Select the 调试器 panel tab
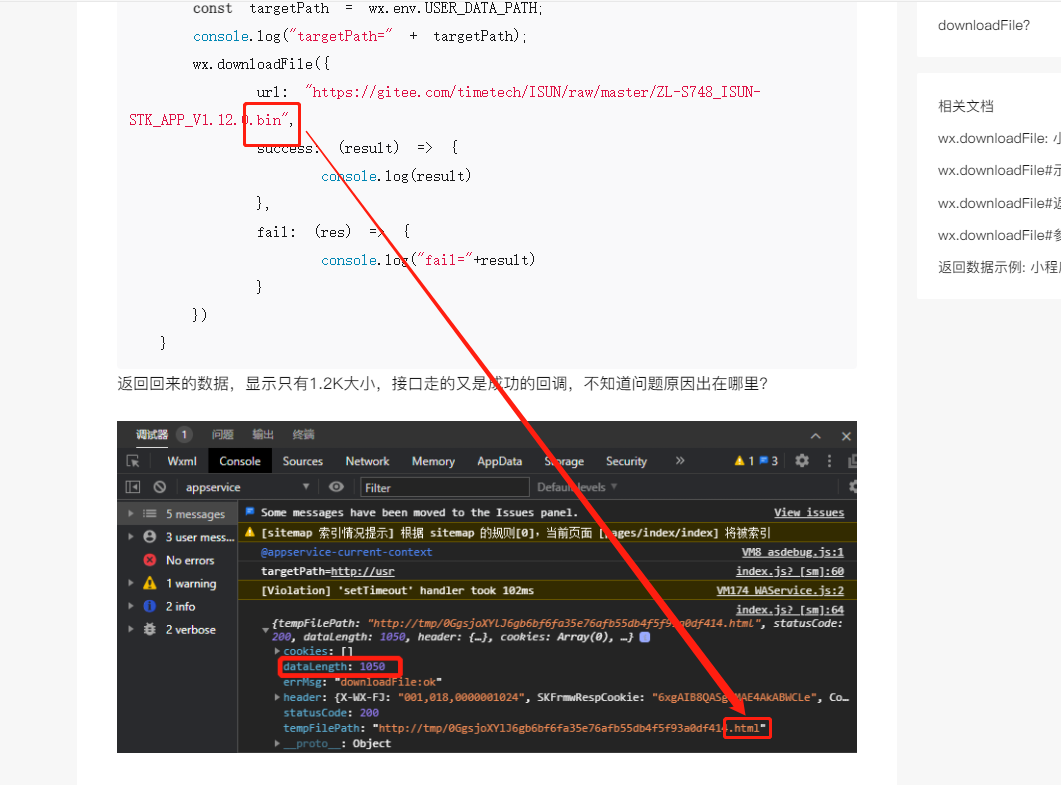Viewport: 1061px width, 785px height. 152,434
